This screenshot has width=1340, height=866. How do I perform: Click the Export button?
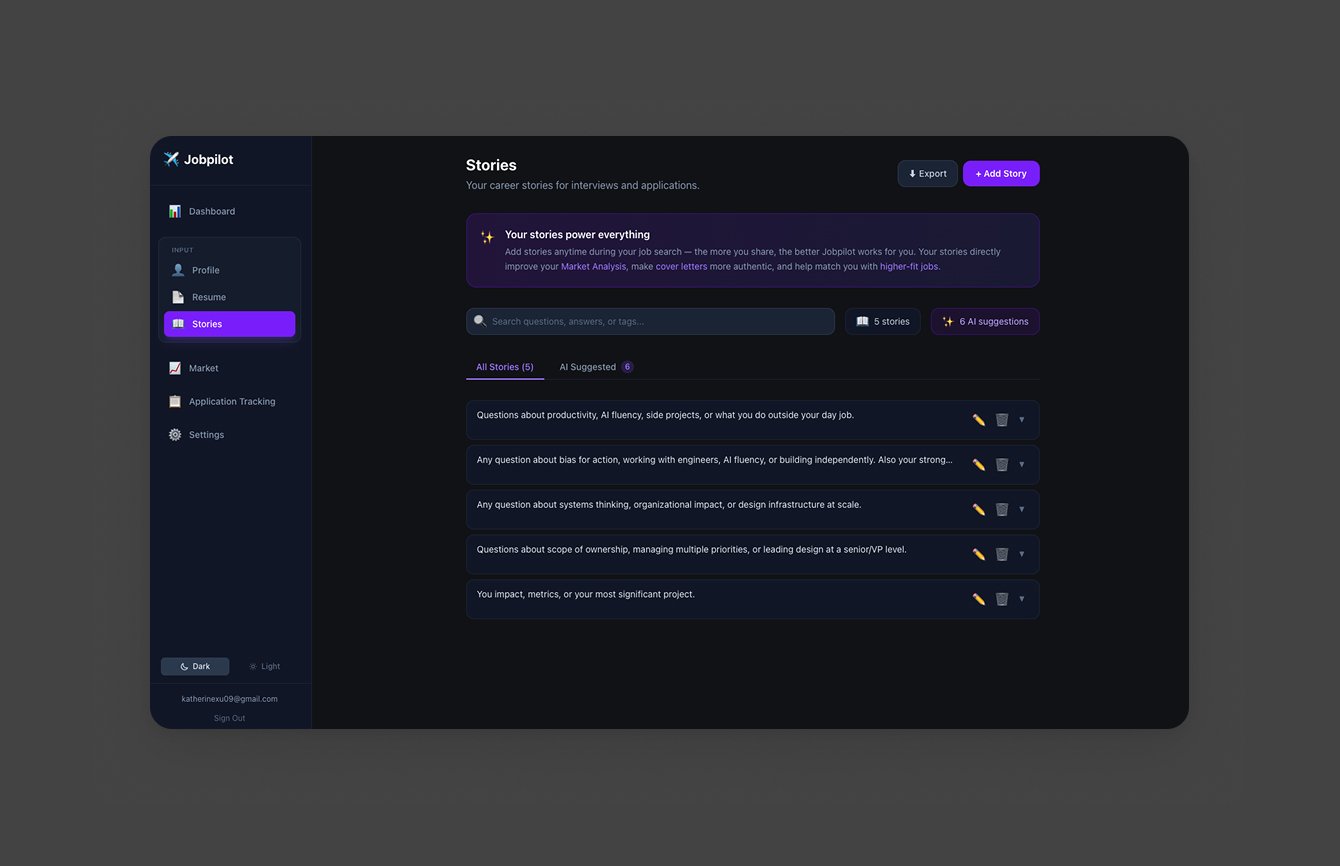point(927,174)
